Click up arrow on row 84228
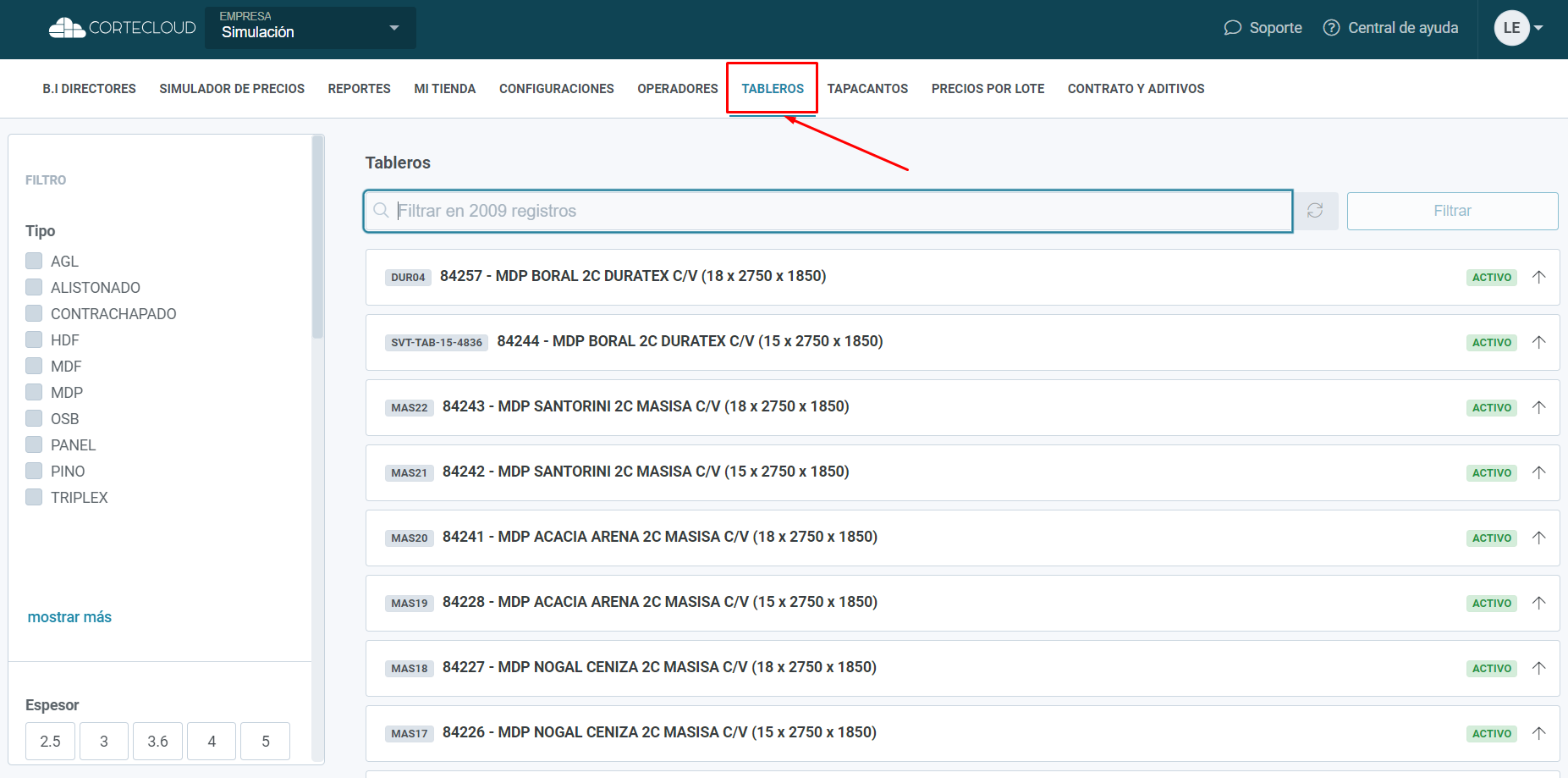This screenshot has width=1568, height=778. (1539, 603)
